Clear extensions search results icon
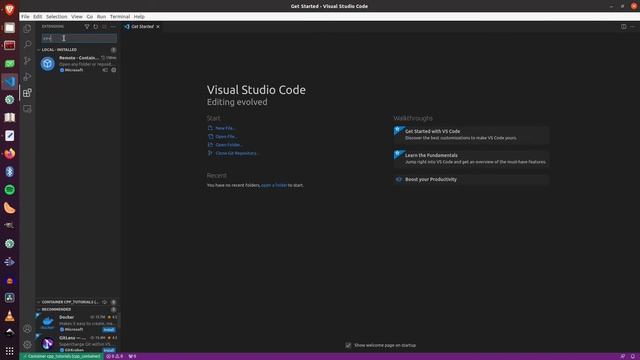The width and height of the screenshot is (640, 360). click(104, 27)
